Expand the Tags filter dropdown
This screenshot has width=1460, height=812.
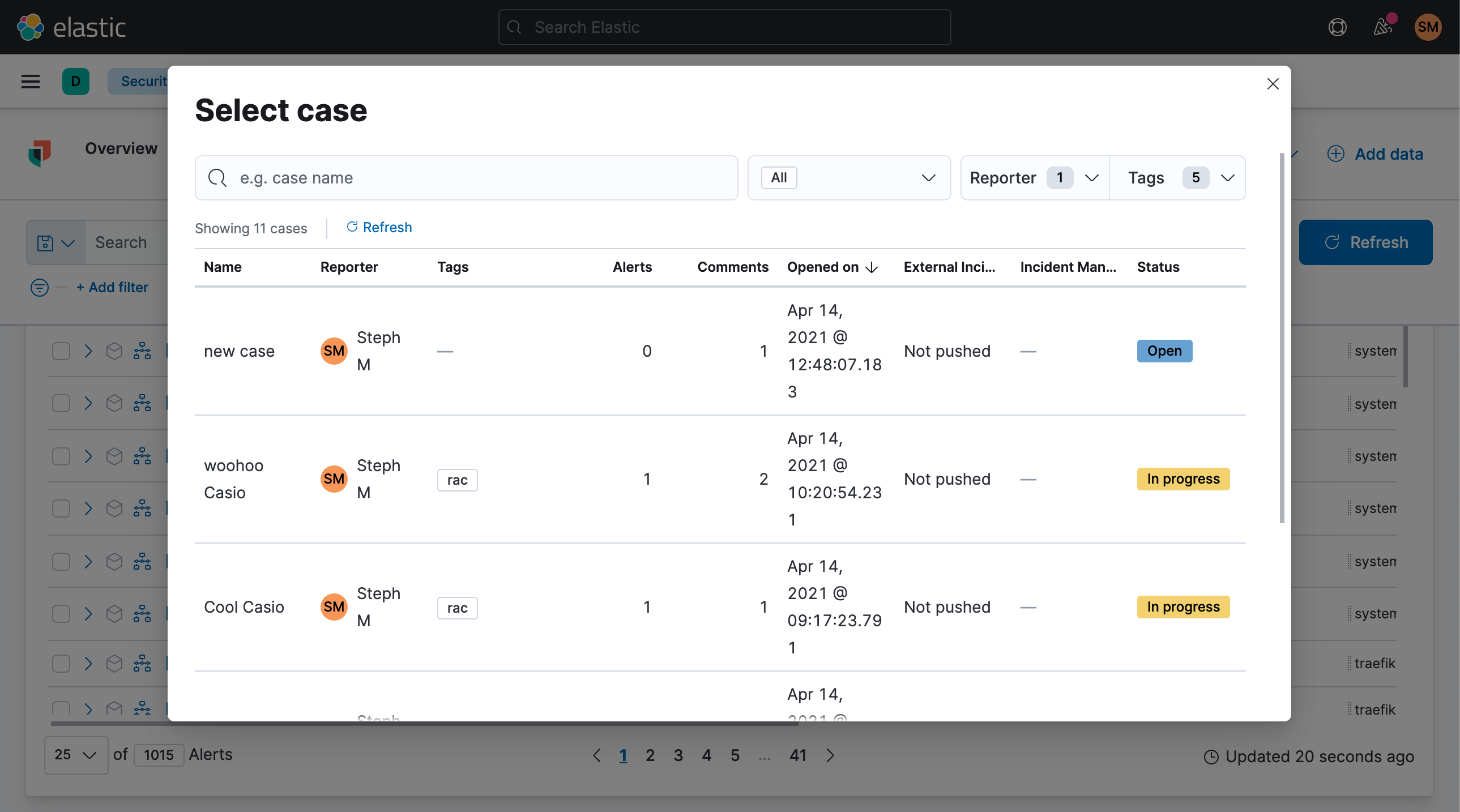pyautogui.click(x=1178, y=178)
